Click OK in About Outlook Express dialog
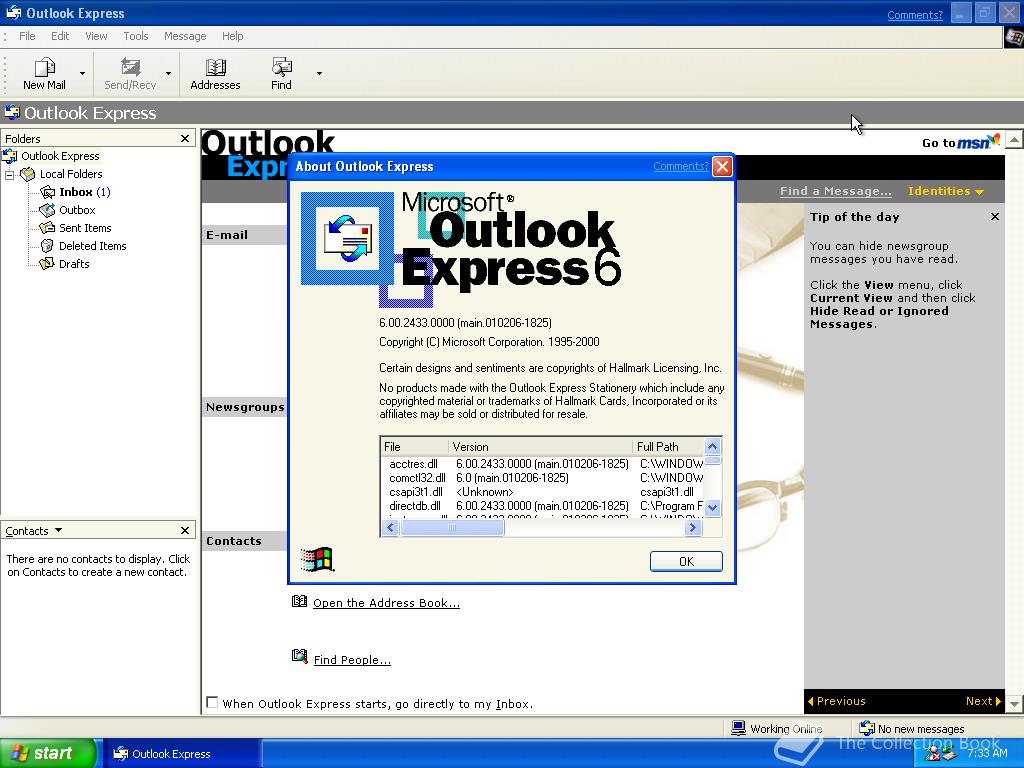This screenshot has height=768, width=1024. pos(686,562)
